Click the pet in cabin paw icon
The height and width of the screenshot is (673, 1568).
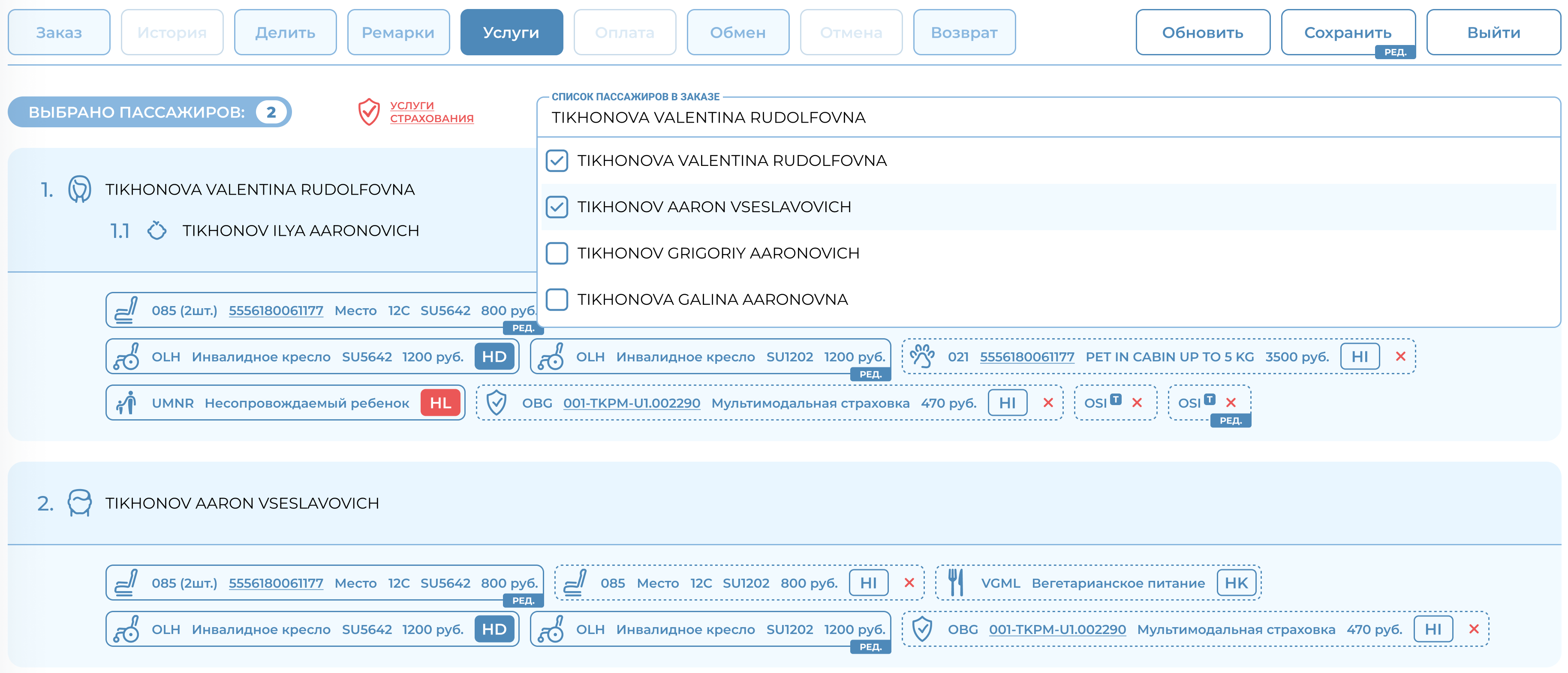922,357
